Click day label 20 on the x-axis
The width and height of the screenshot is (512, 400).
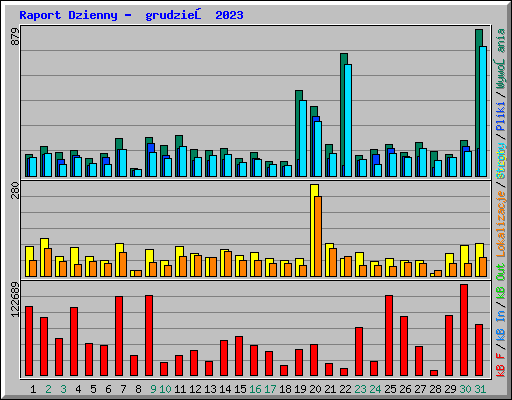[x=315, y=389]
